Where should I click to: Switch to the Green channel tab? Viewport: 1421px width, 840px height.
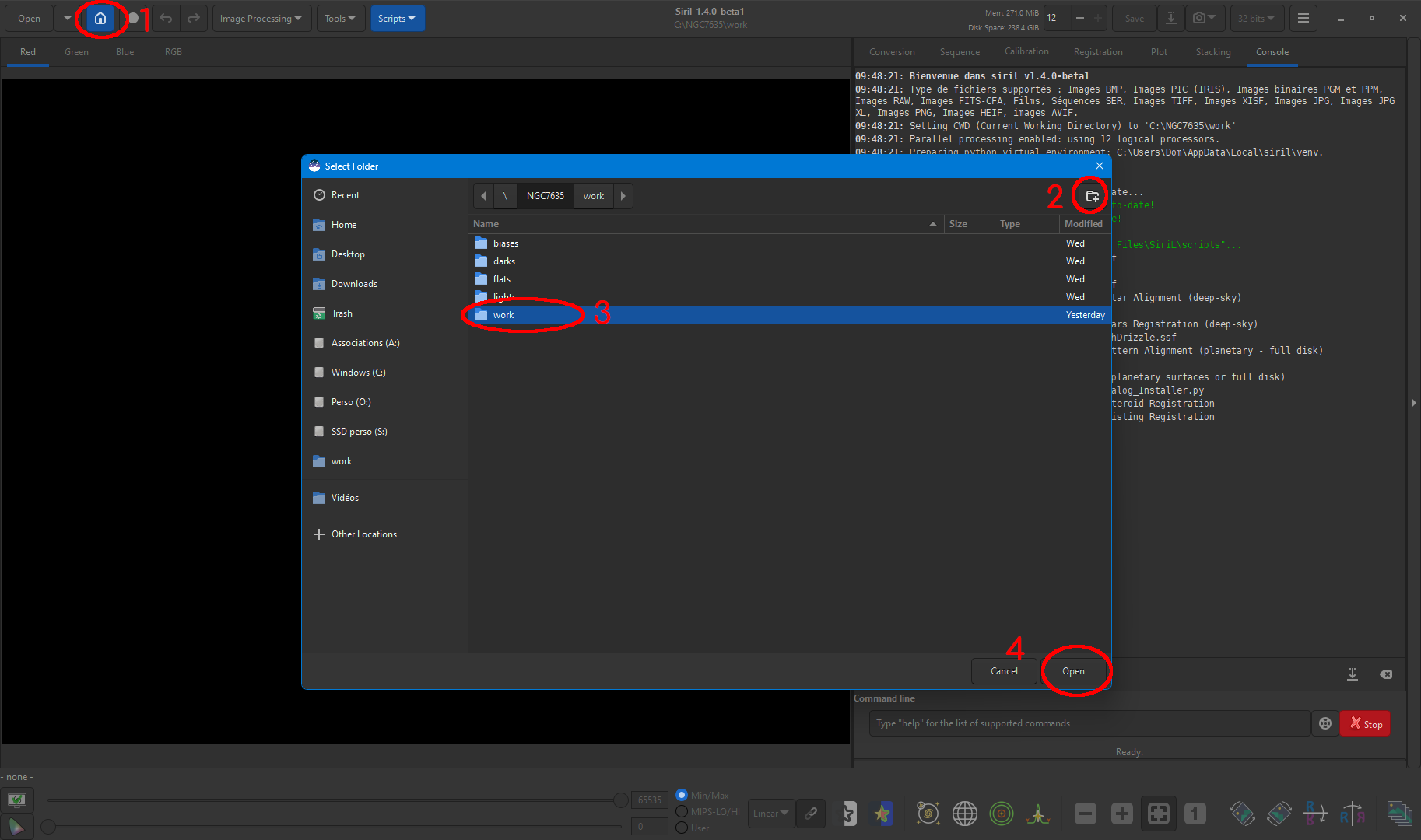click(x=76, y=52)
